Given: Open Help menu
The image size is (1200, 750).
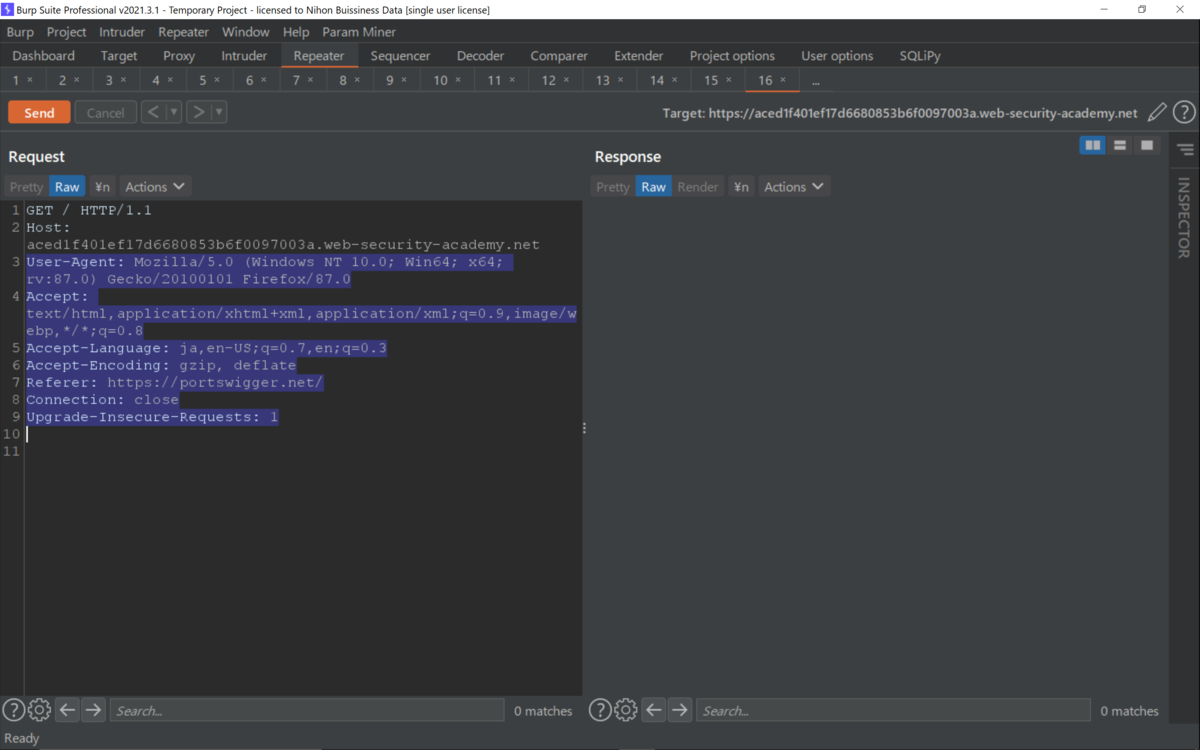Looking at the screenshot, I should (296, 32).
